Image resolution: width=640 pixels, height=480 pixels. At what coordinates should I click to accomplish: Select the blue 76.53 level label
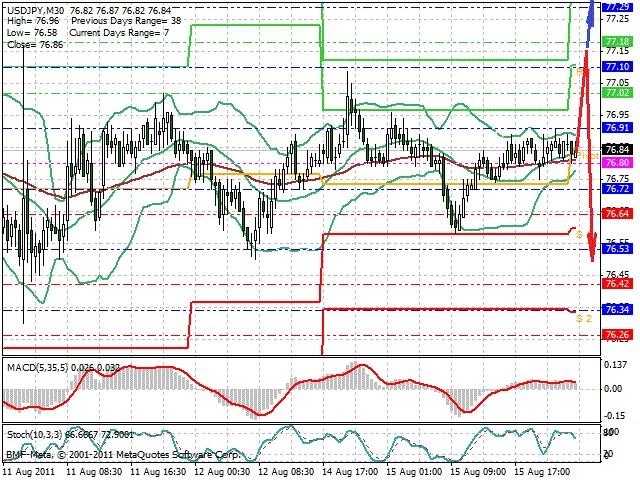(x=617, y=249)
